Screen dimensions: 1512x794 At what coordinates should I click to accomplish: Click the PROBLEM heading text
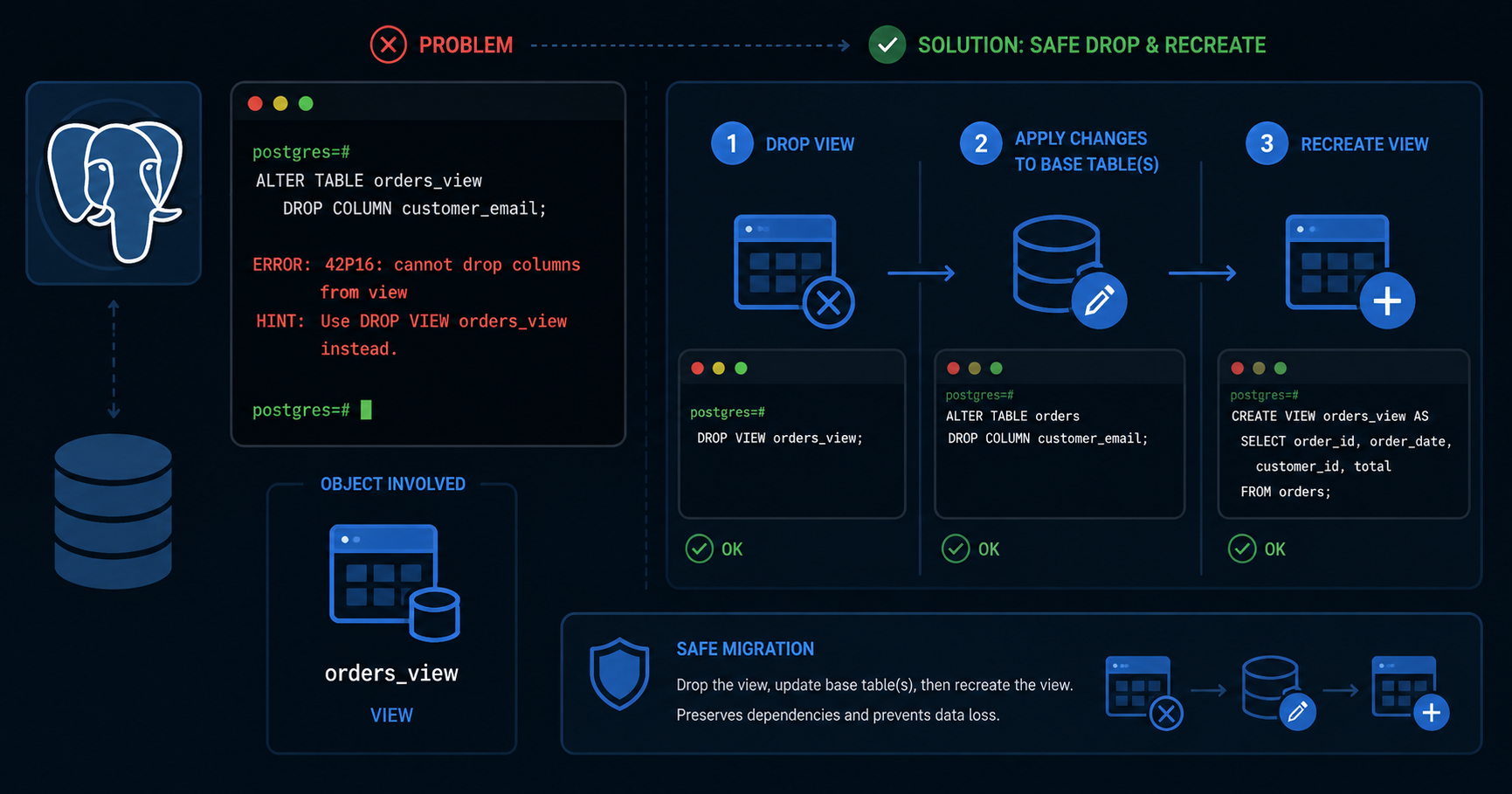[x=466, y=45]
